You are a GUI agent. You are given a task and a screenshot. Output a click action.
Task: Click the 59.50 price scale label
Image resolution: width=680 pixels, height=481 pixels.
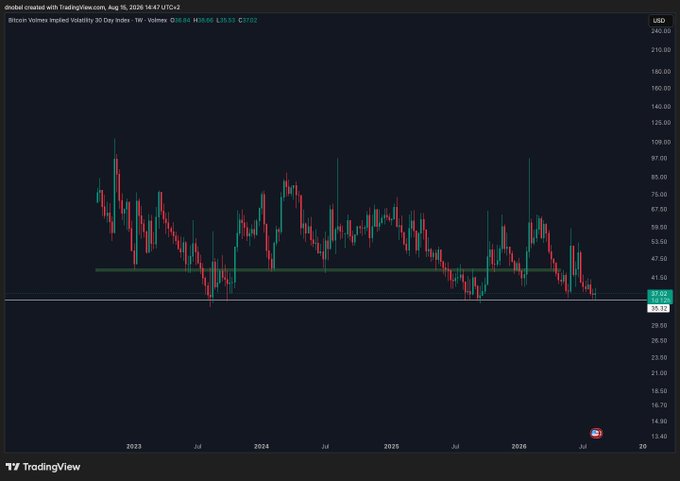coord(660,227)
